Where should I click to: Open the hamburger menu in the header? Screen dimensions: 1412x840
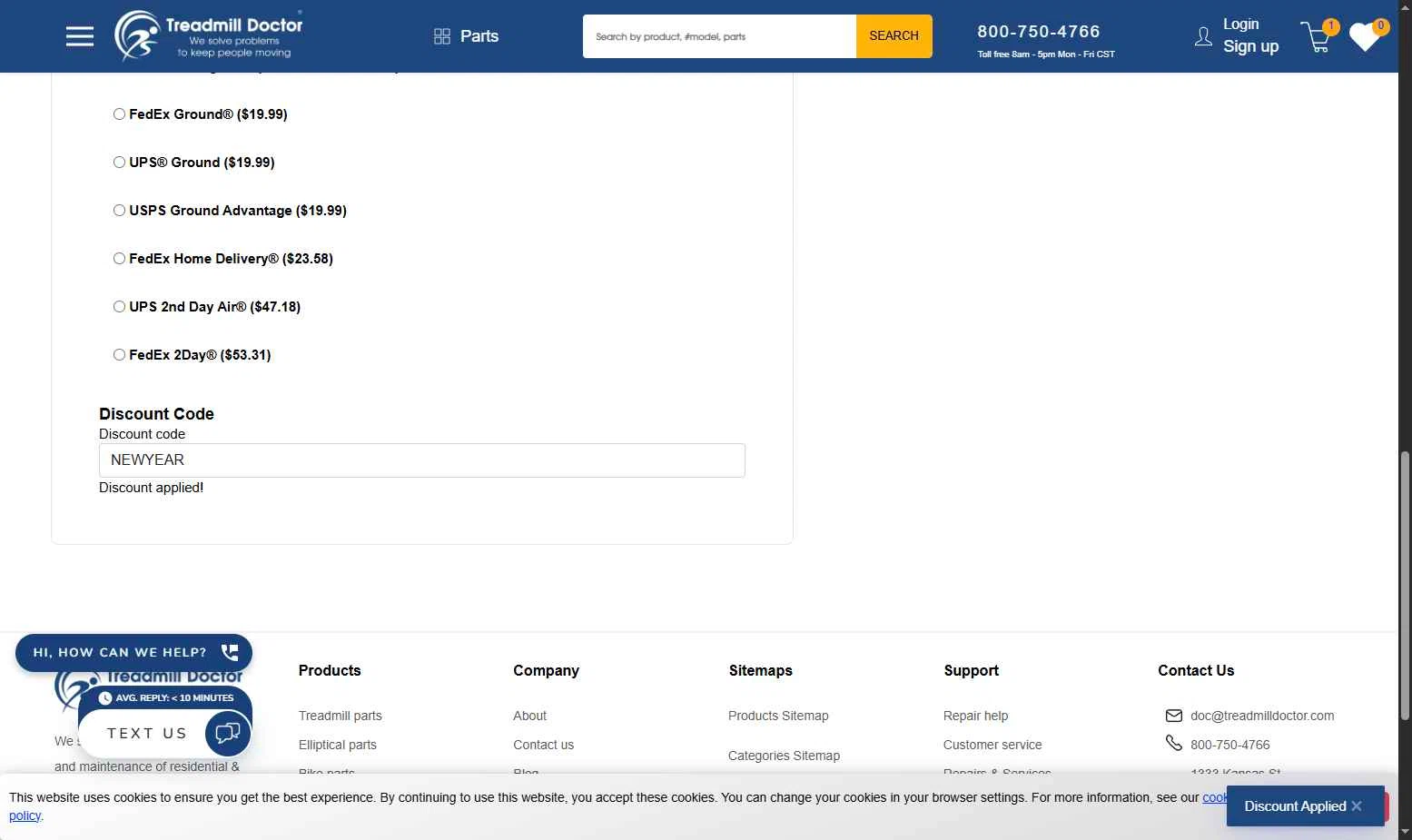(80, 36)
